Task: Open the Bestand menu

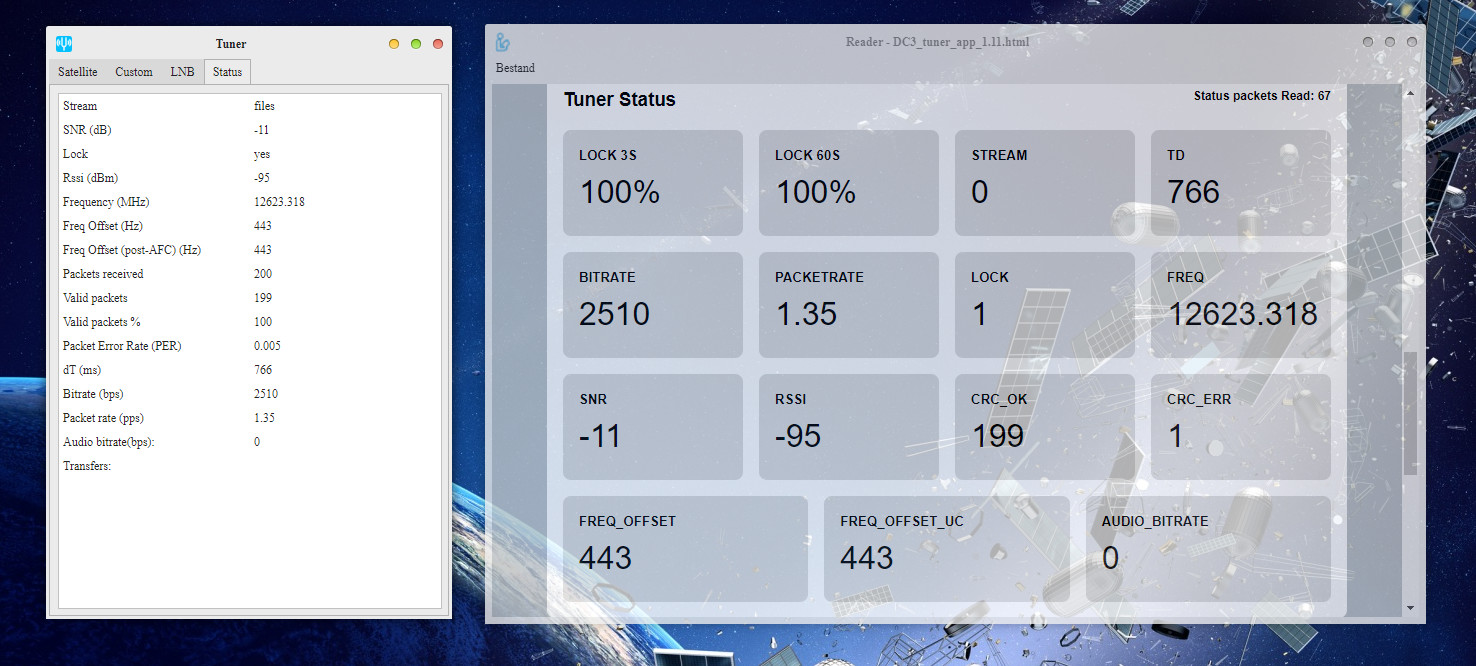Action: (515, 68)
